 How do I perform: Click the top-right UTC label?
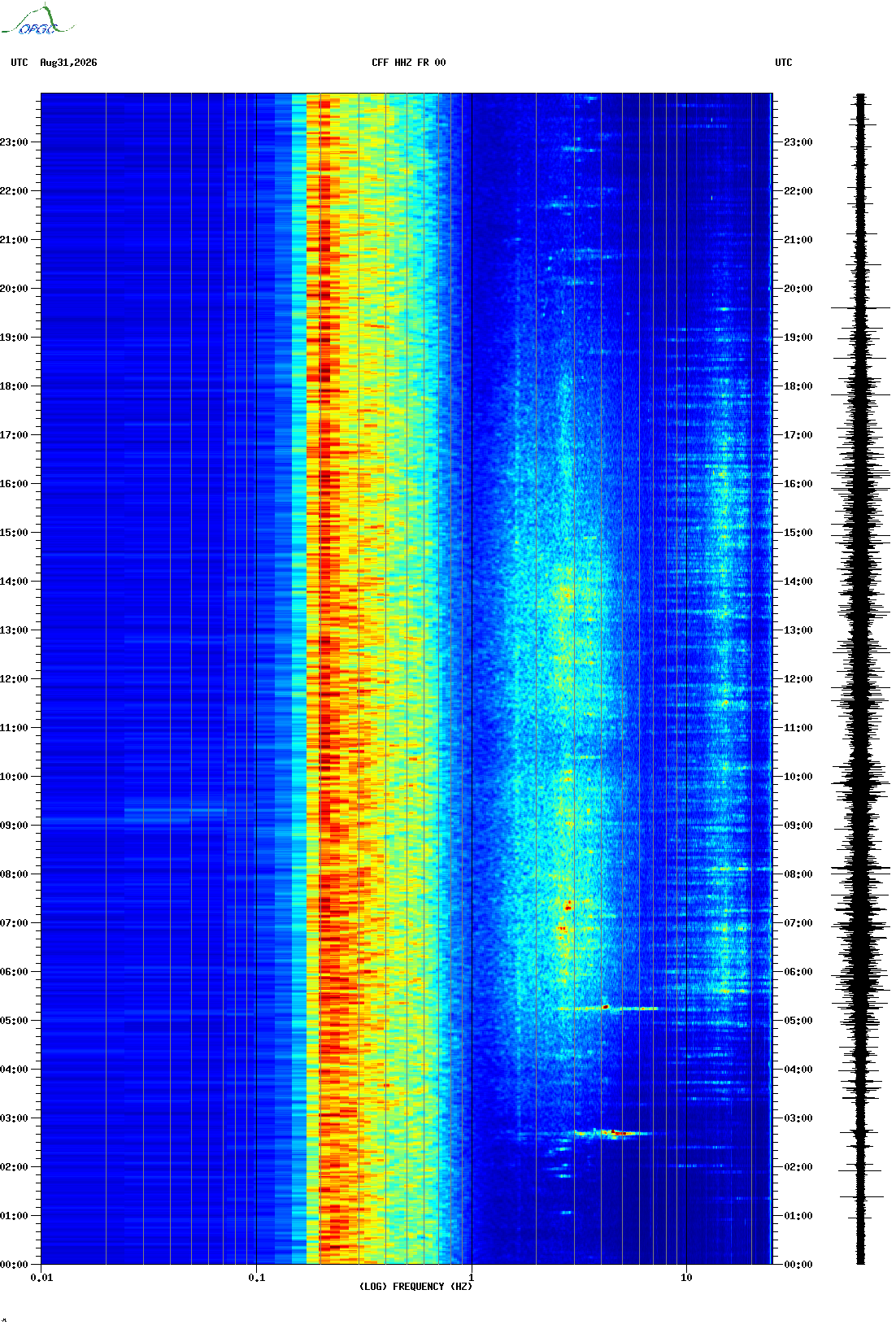[783, 63]
